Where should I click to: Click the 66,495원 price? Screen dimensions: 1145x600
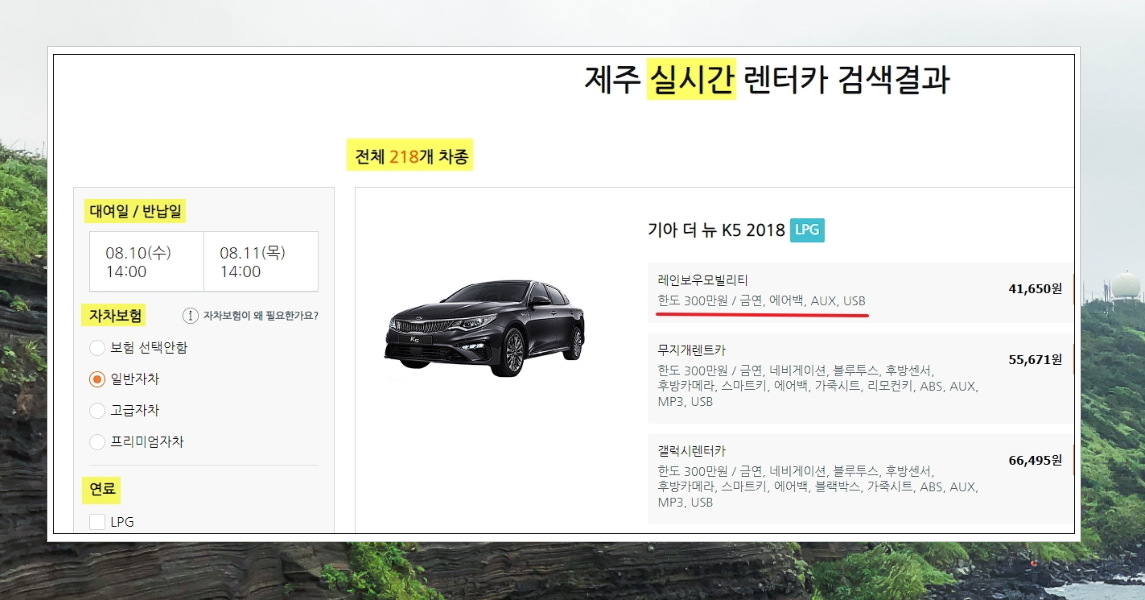tap(1035, 461)
